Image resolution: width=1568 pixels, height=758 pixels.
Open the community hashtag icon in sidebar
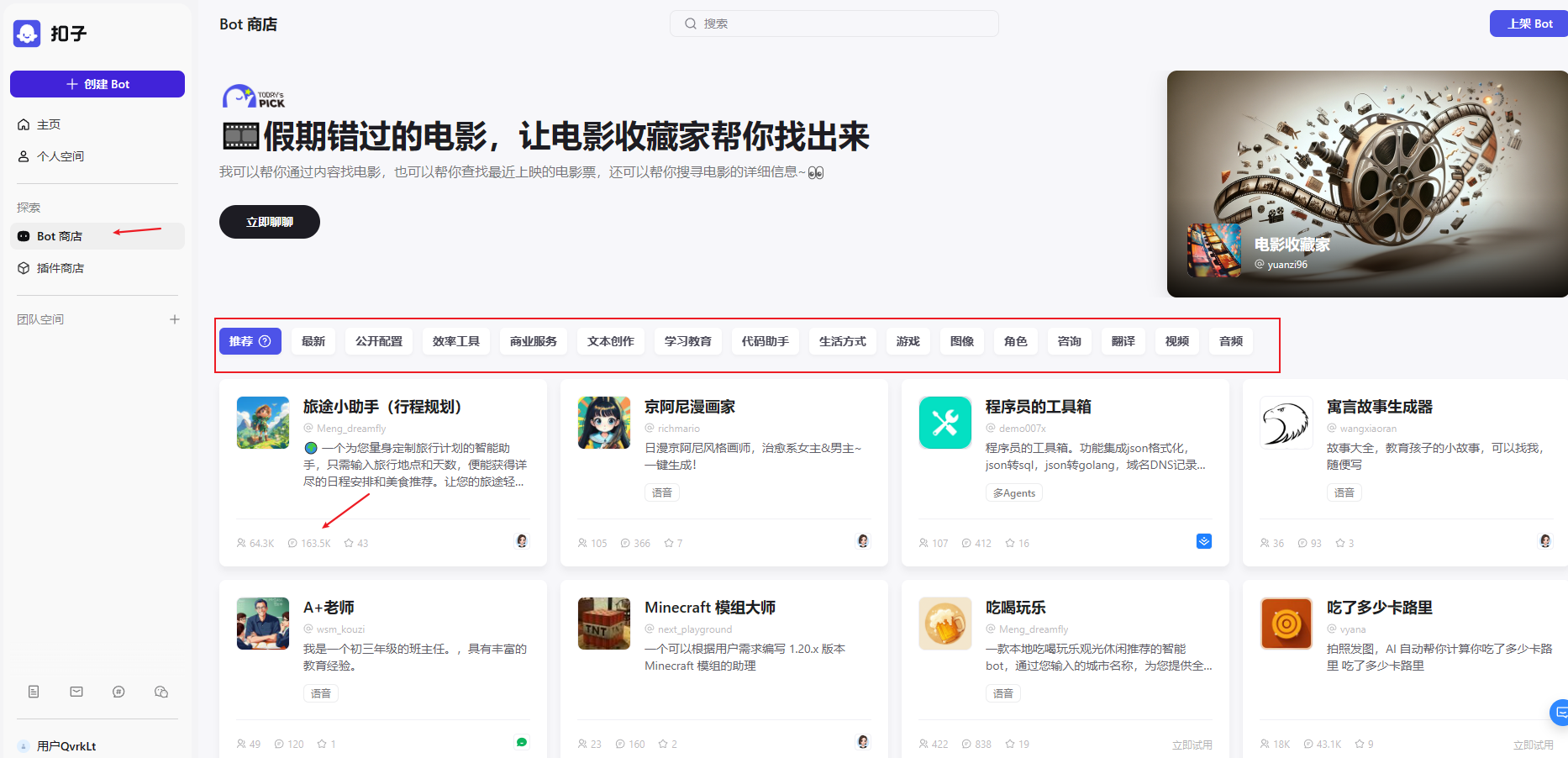118,692
